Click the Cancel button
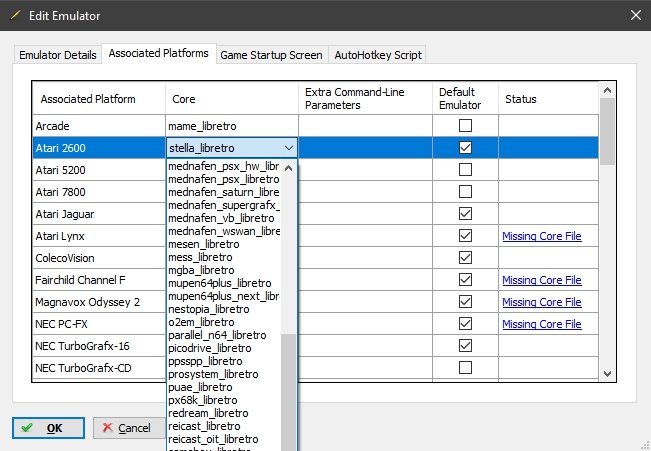The image size is (651, 451). [129, 428]
